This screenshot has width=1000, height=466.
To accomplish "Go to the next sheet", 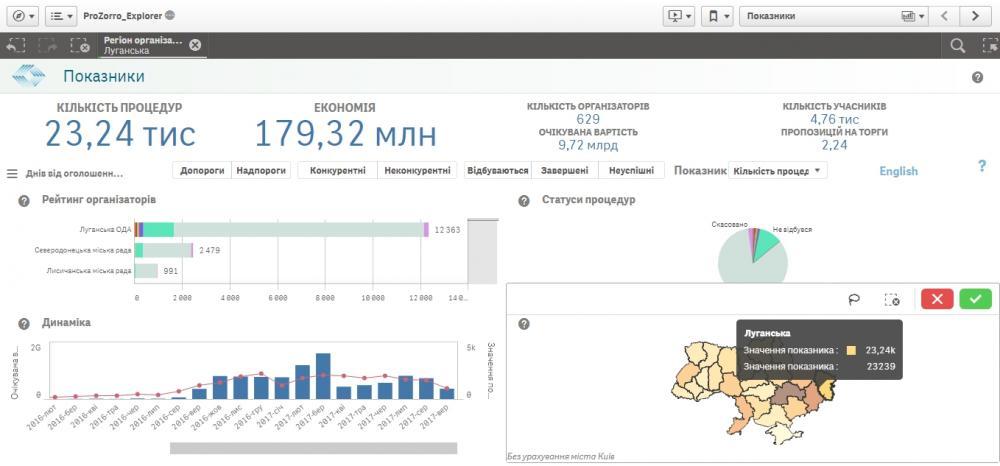I will click(x=975, y=16).
